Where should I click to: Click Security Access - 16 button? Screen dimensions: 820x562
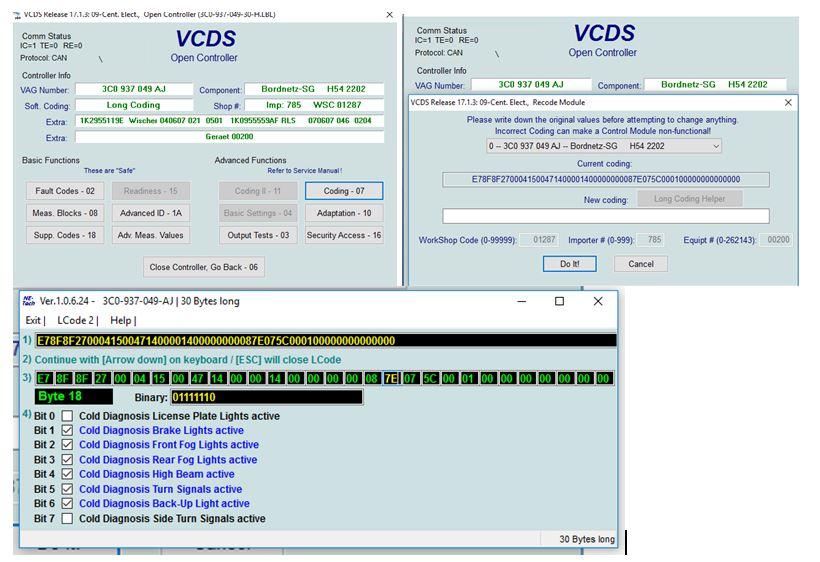tap(344, 235)
